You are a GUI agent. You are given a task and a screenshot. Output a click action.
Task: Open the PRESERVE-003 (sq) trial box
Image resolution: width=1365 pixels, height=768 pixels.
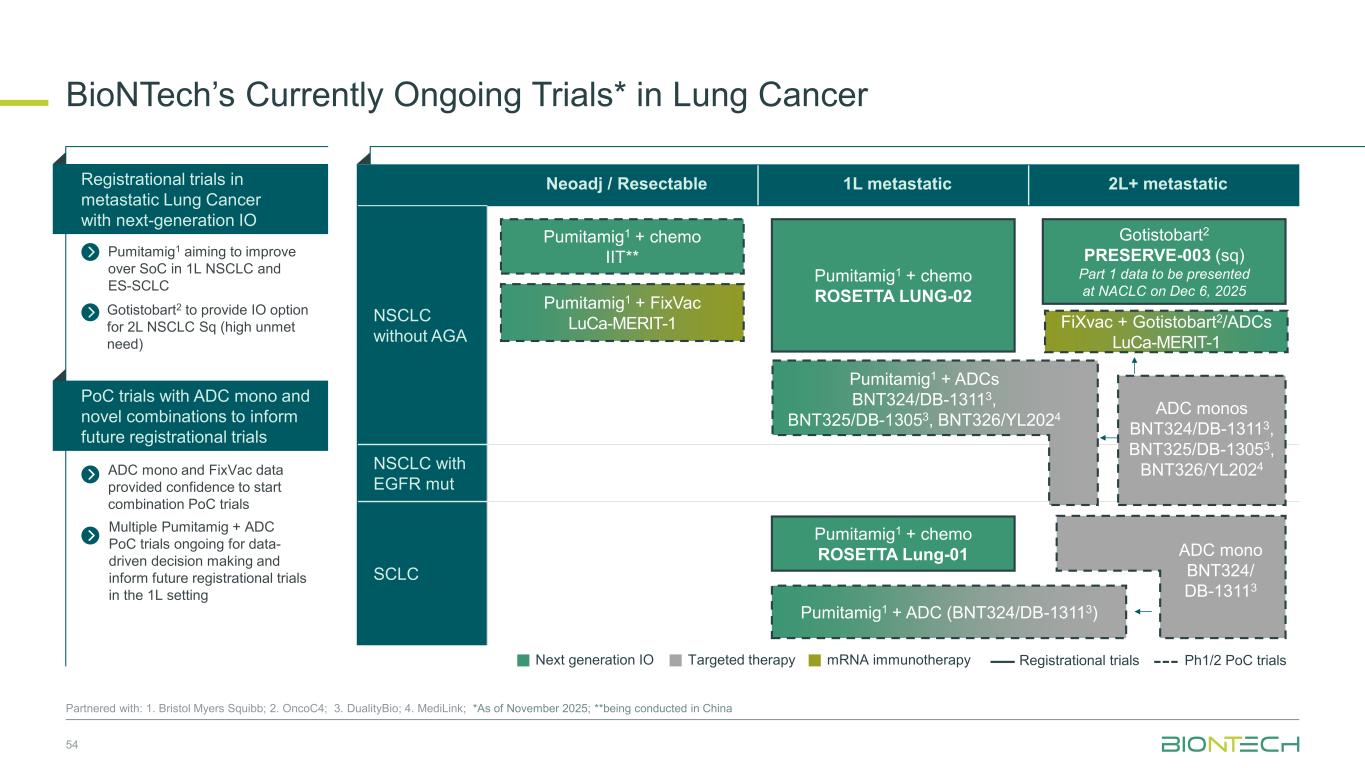[x=1164, y=261]
